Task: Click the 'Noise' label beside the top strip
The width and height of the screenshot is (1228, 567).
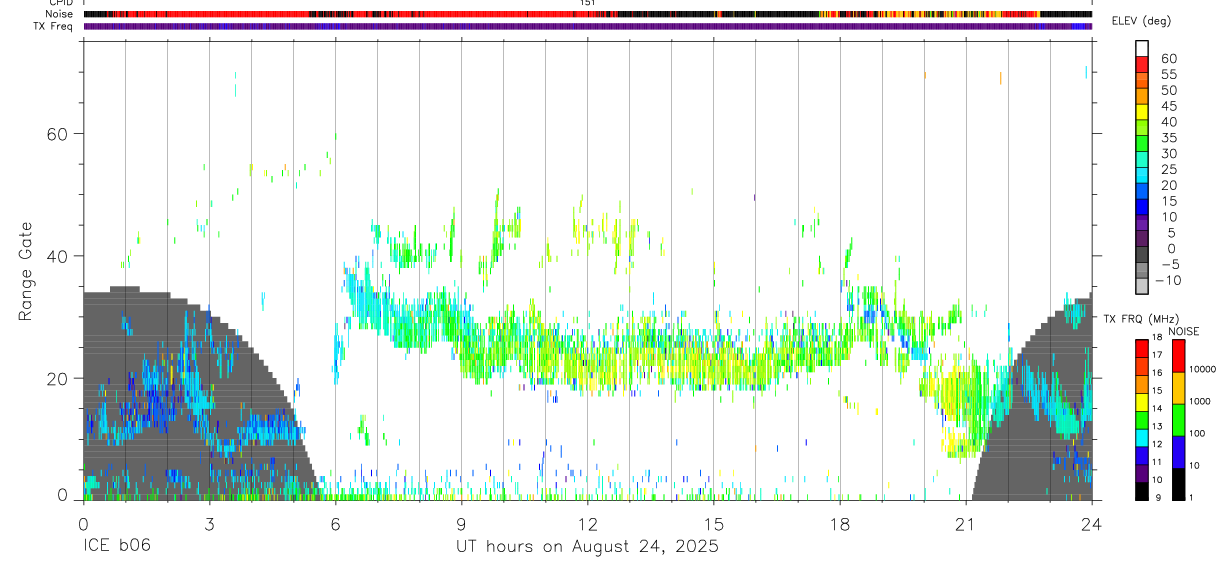Action: 60,14
